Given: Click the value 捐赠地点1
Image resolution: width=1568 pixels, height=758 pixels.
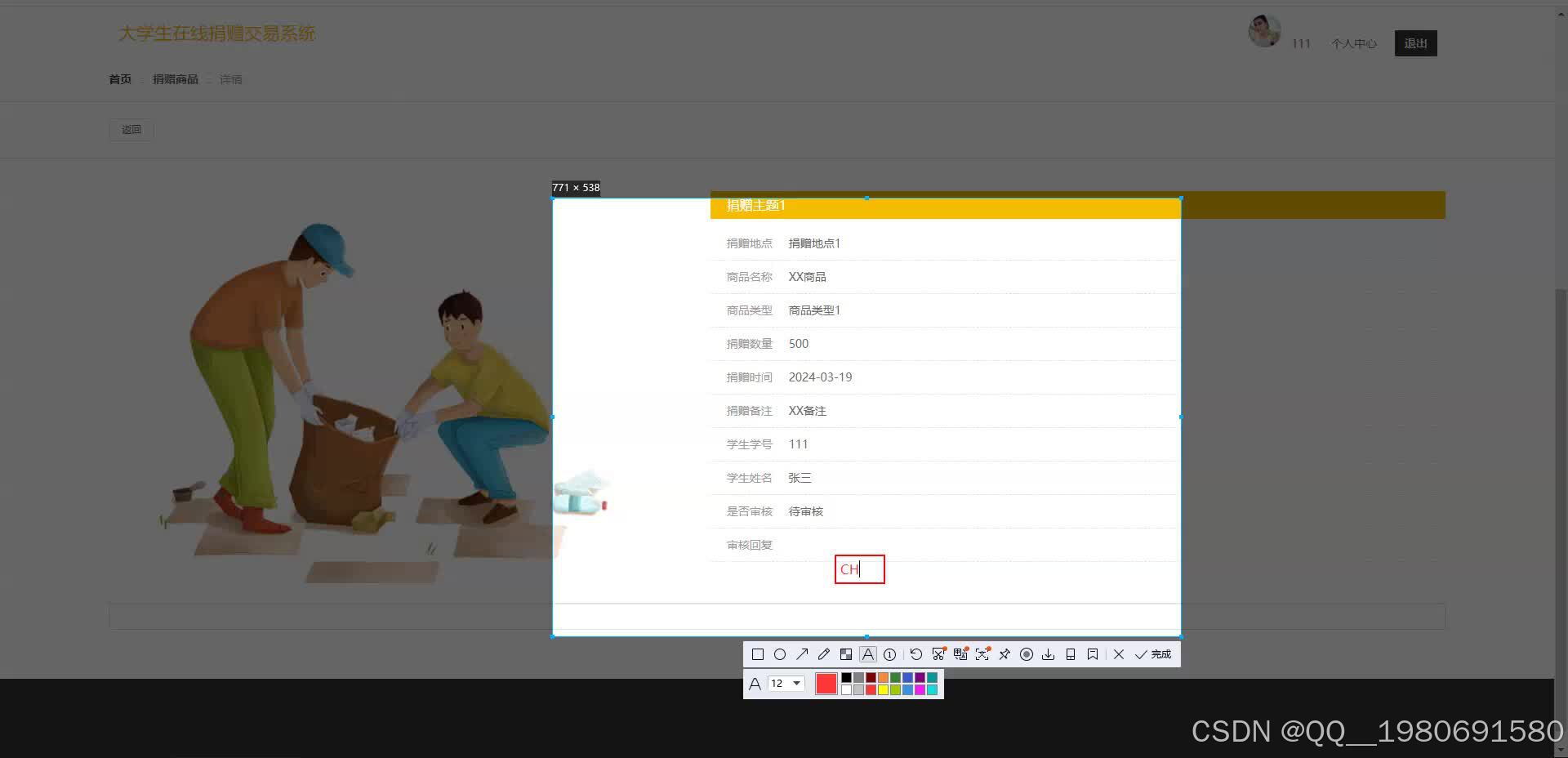Looking at the screenshot, I should pyautogui.click(x=814, y=243).
